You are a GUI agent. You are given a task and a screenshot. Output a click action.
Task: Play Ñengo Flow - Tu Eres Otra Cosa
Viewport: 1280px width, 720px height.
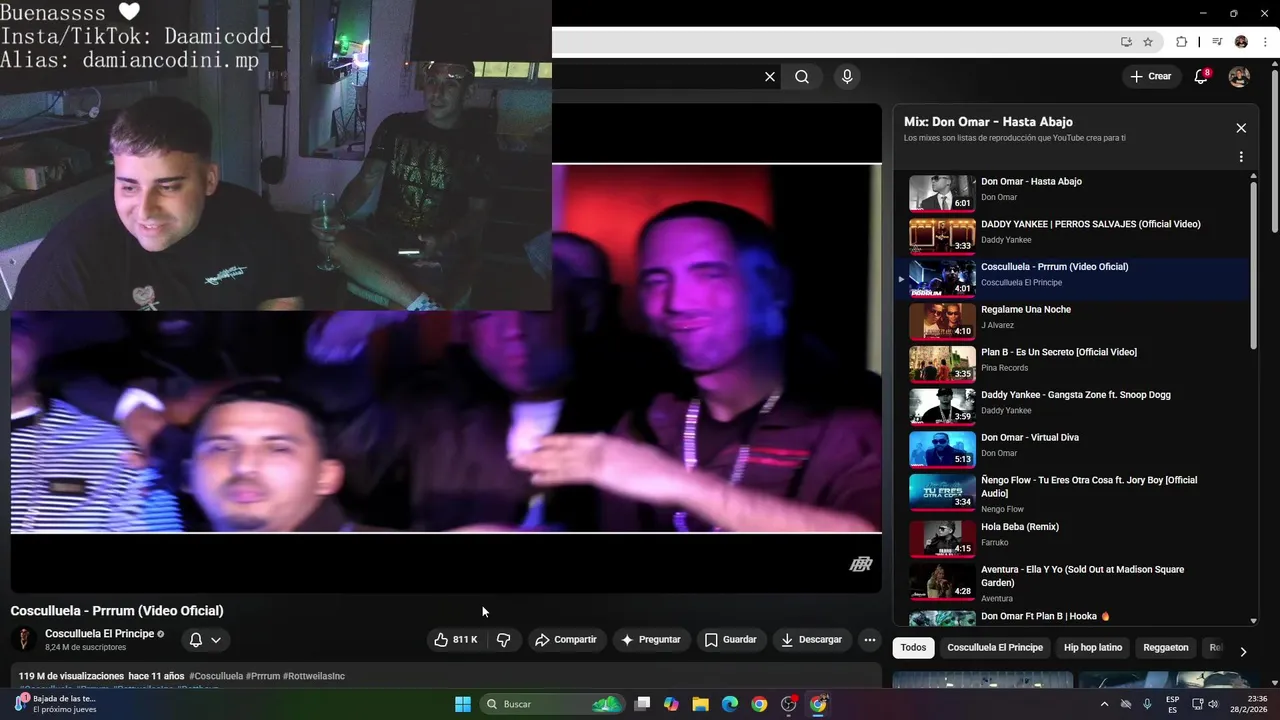click(x=1073, y=493)
